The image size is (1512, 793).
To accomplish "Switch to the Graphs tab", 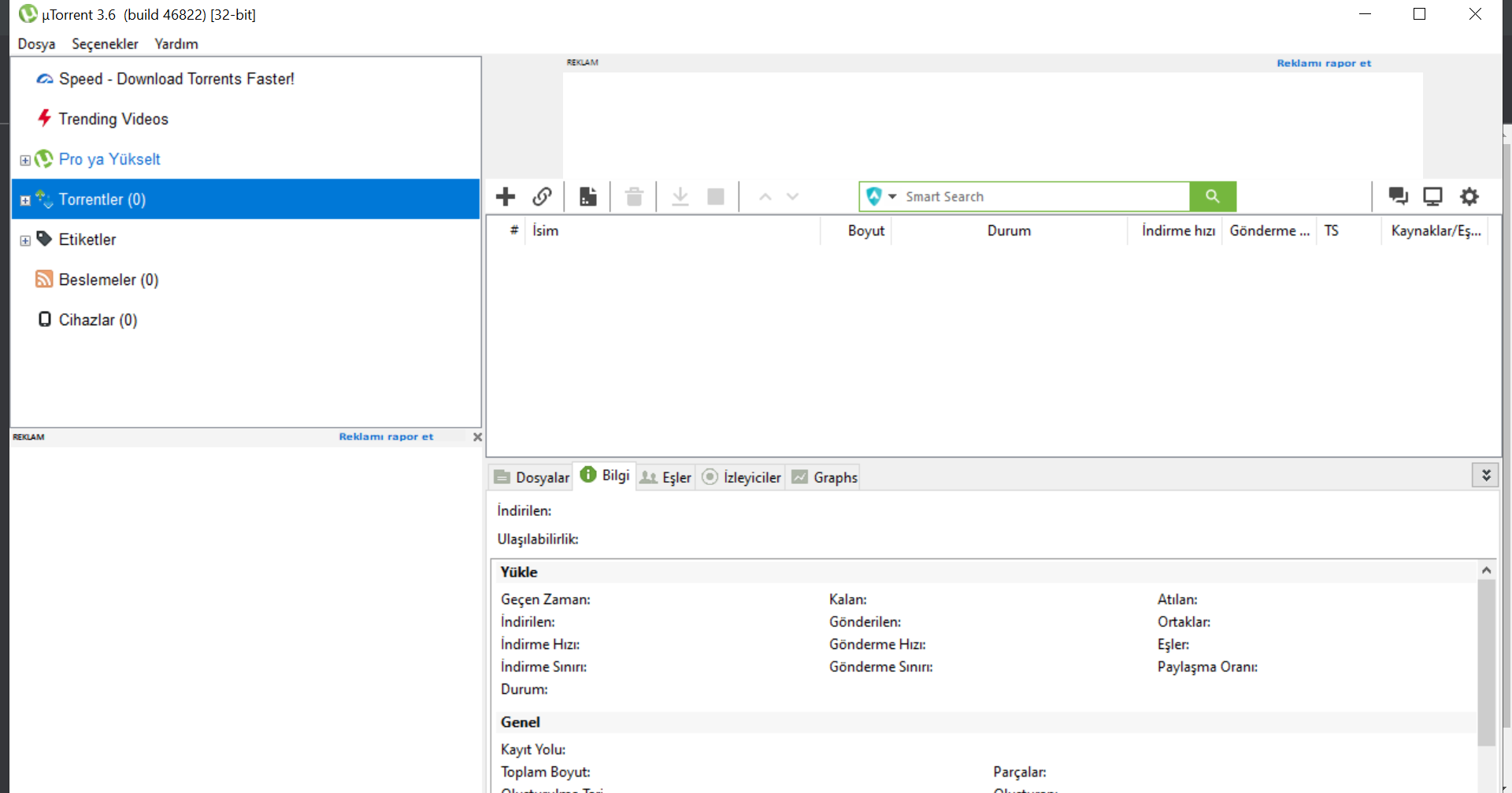I will tap(824, 477).
